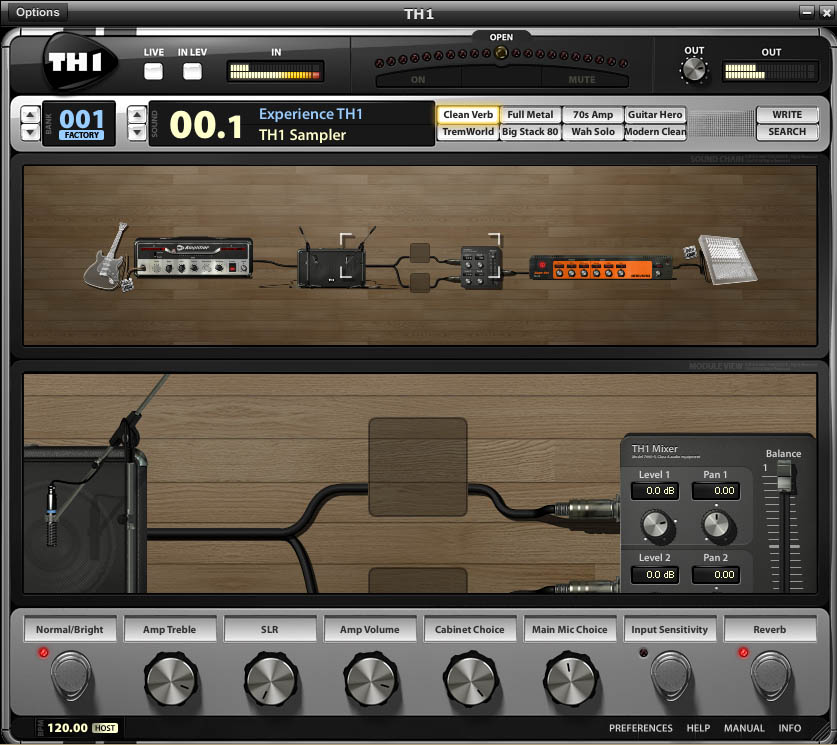Click the Amp Treble knob
The width and height of the screenshot is (837, 745).
pos(171,679)
